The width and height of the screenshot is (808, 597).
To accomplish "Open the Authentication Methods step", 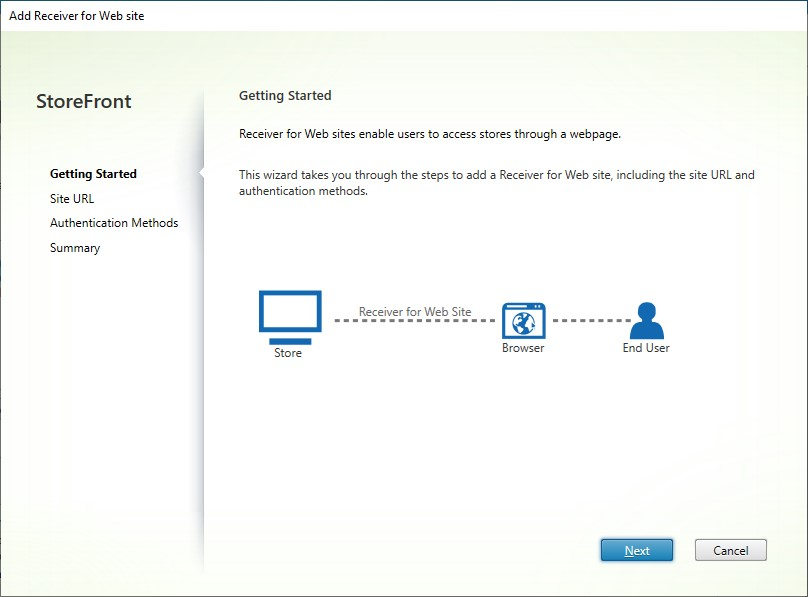I will pos(114,223).
